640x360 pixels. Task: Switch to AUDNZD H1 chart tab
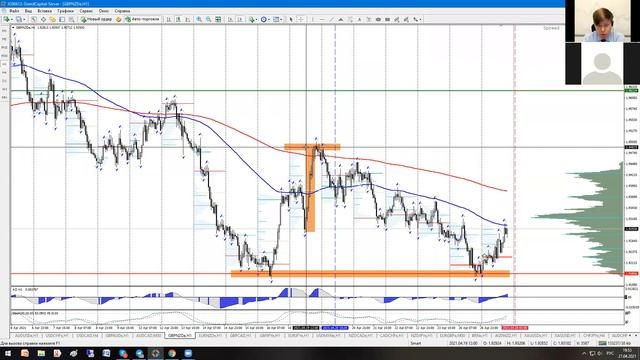pyautogui.click(x=506, y=336)
